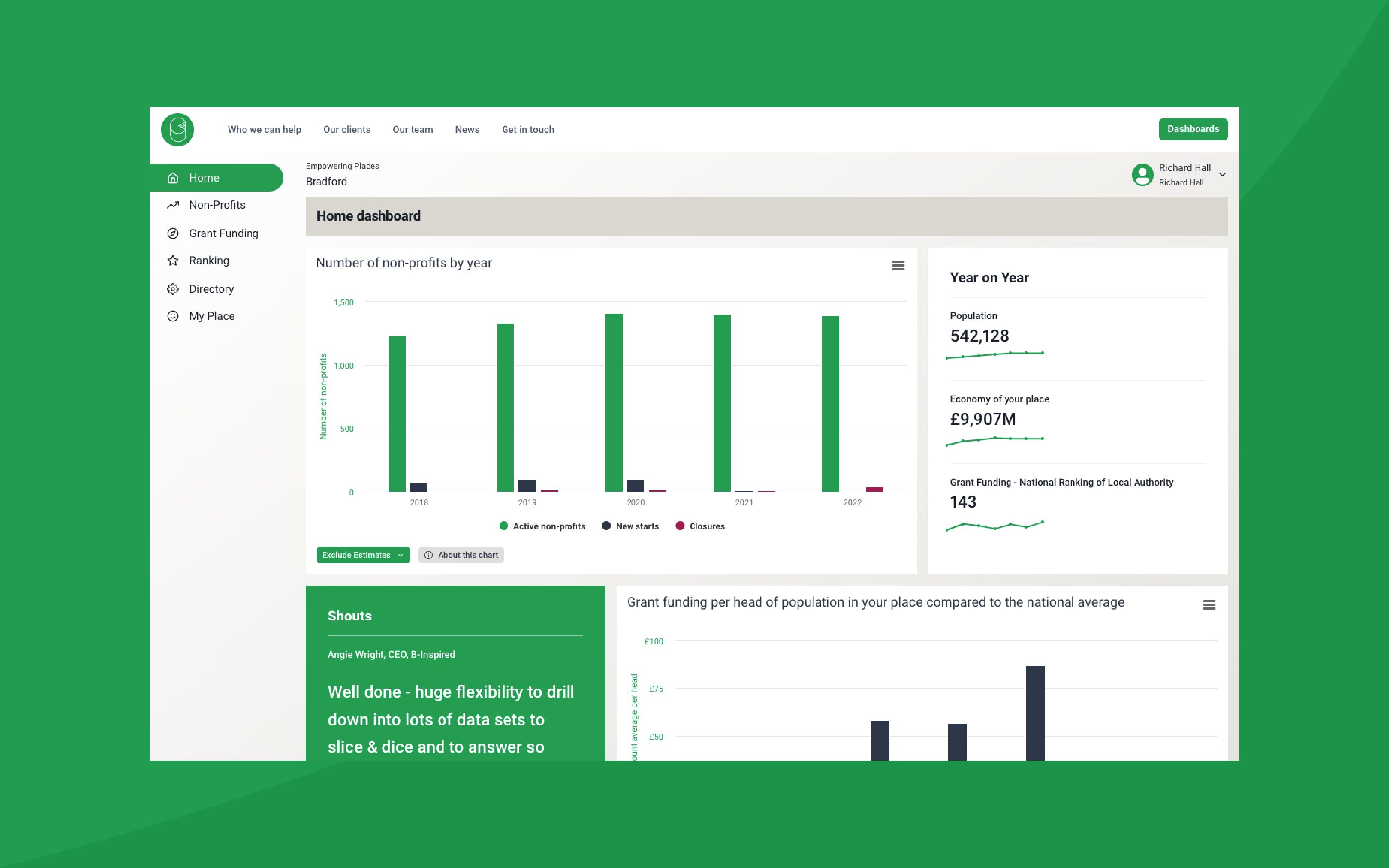Click the Grant Funding compass icon
This screenshot has height=868, width=1389.
[x=173, y=233]
